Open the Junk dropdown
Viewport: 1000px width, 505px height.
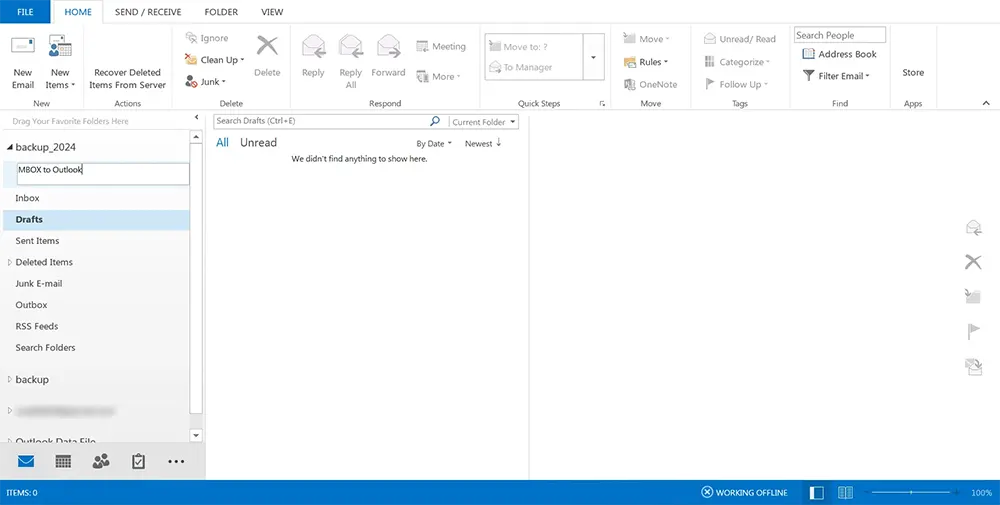pyautogui.click(x=205, y=82)
